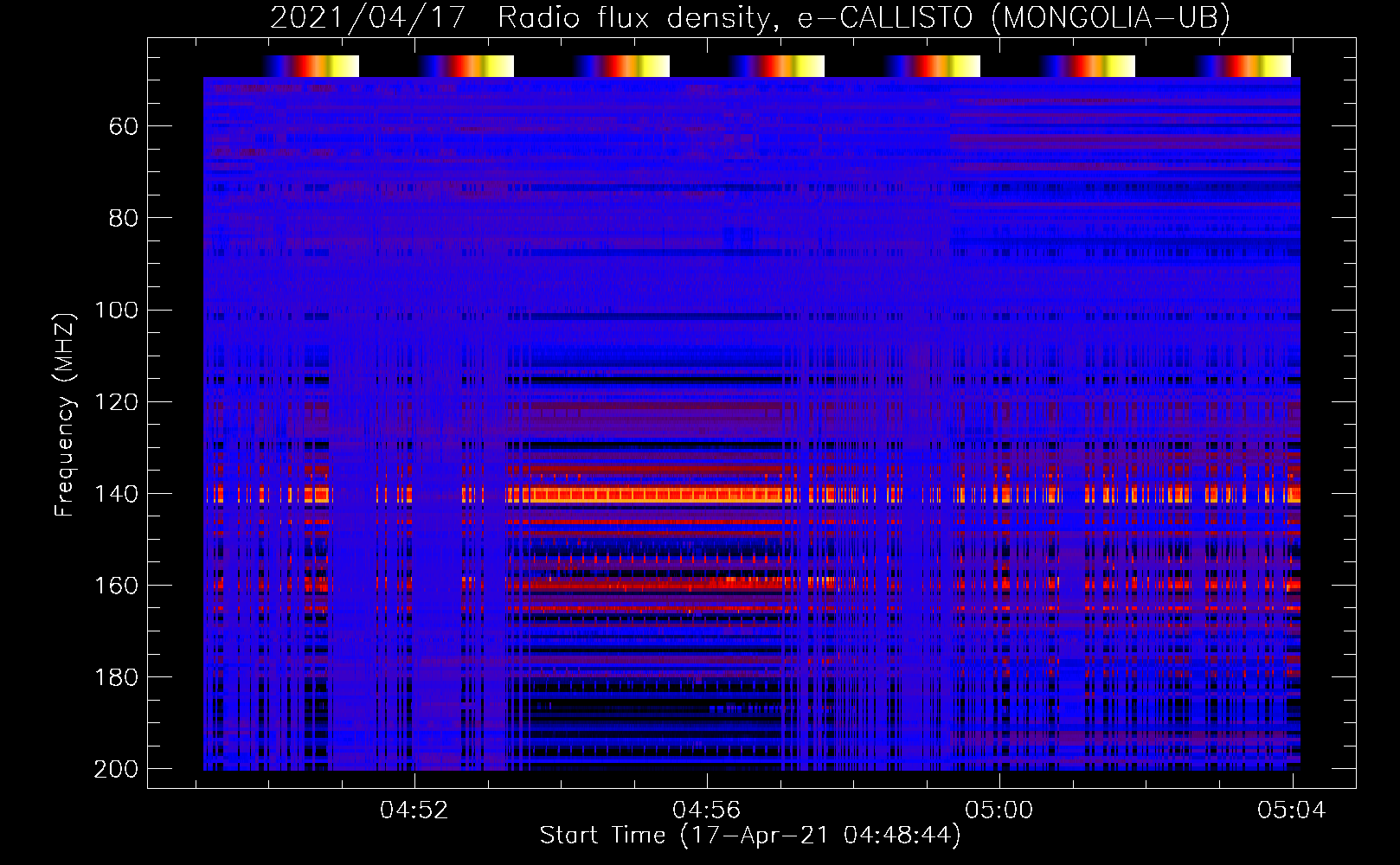Click the last color bar at top right
The height and width of the screenshot is (865, 1400).
1243,66
